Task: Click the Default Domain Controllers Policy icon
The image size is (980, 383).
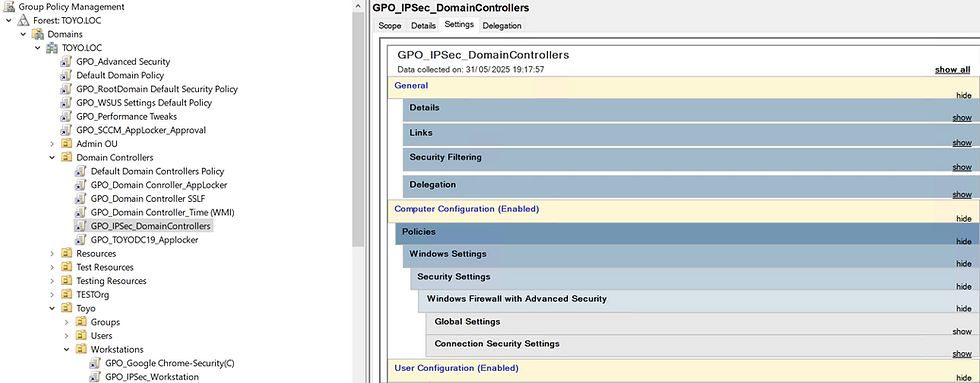Action: point(81,171)
